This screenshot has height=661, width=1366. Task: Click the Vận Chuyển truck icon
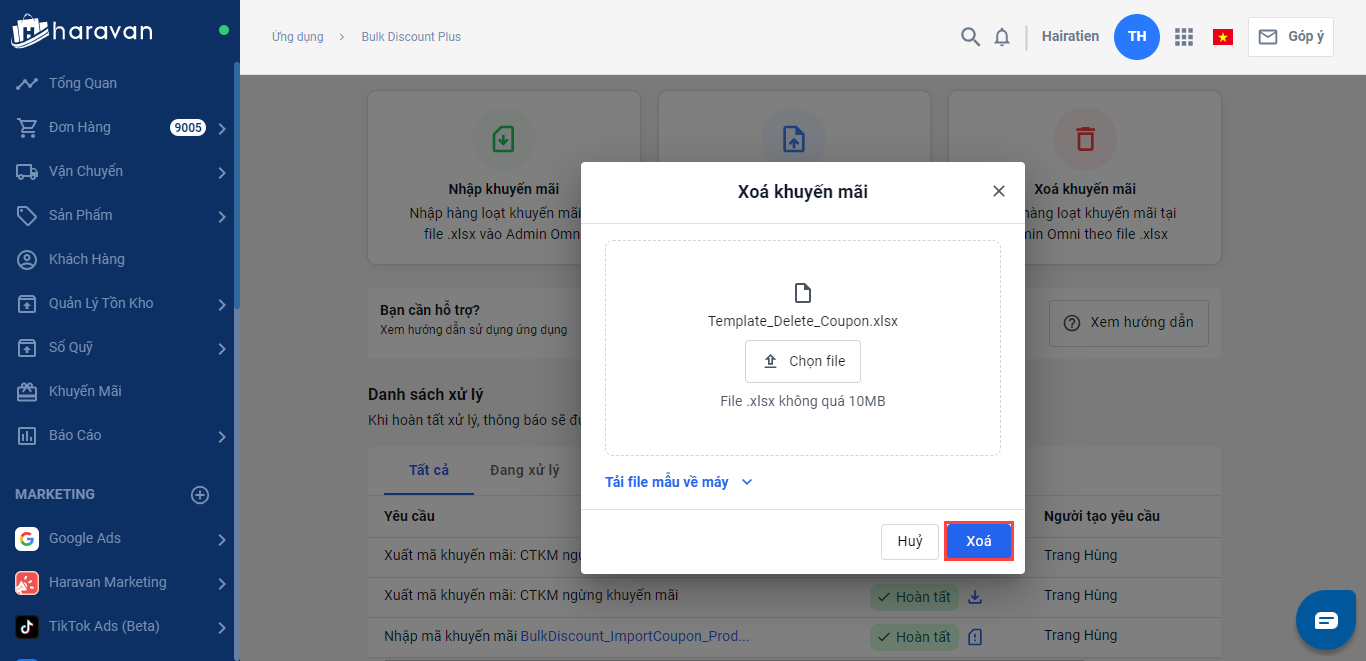click(27, 171)
